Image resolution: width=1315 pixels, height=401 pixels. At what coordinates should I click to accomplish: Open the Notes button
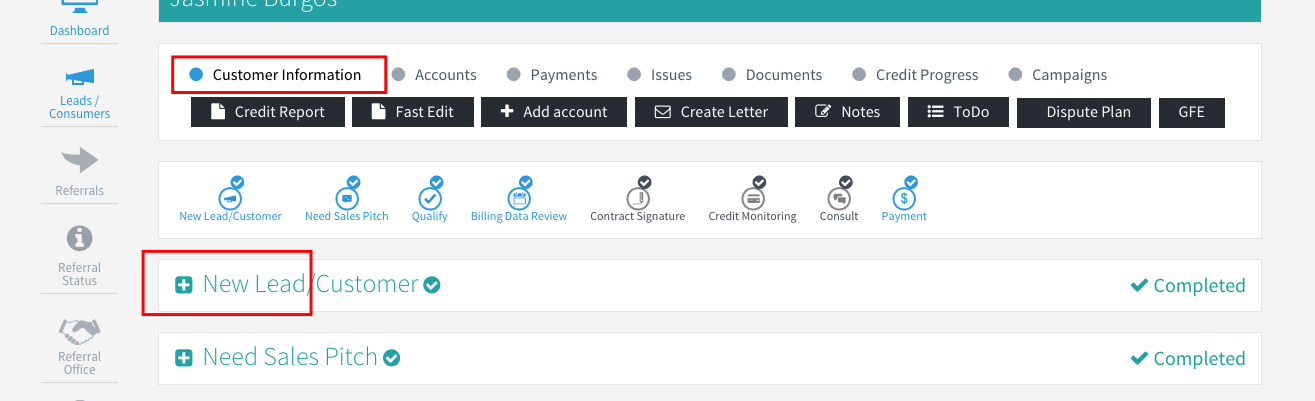tap(848, 112)
